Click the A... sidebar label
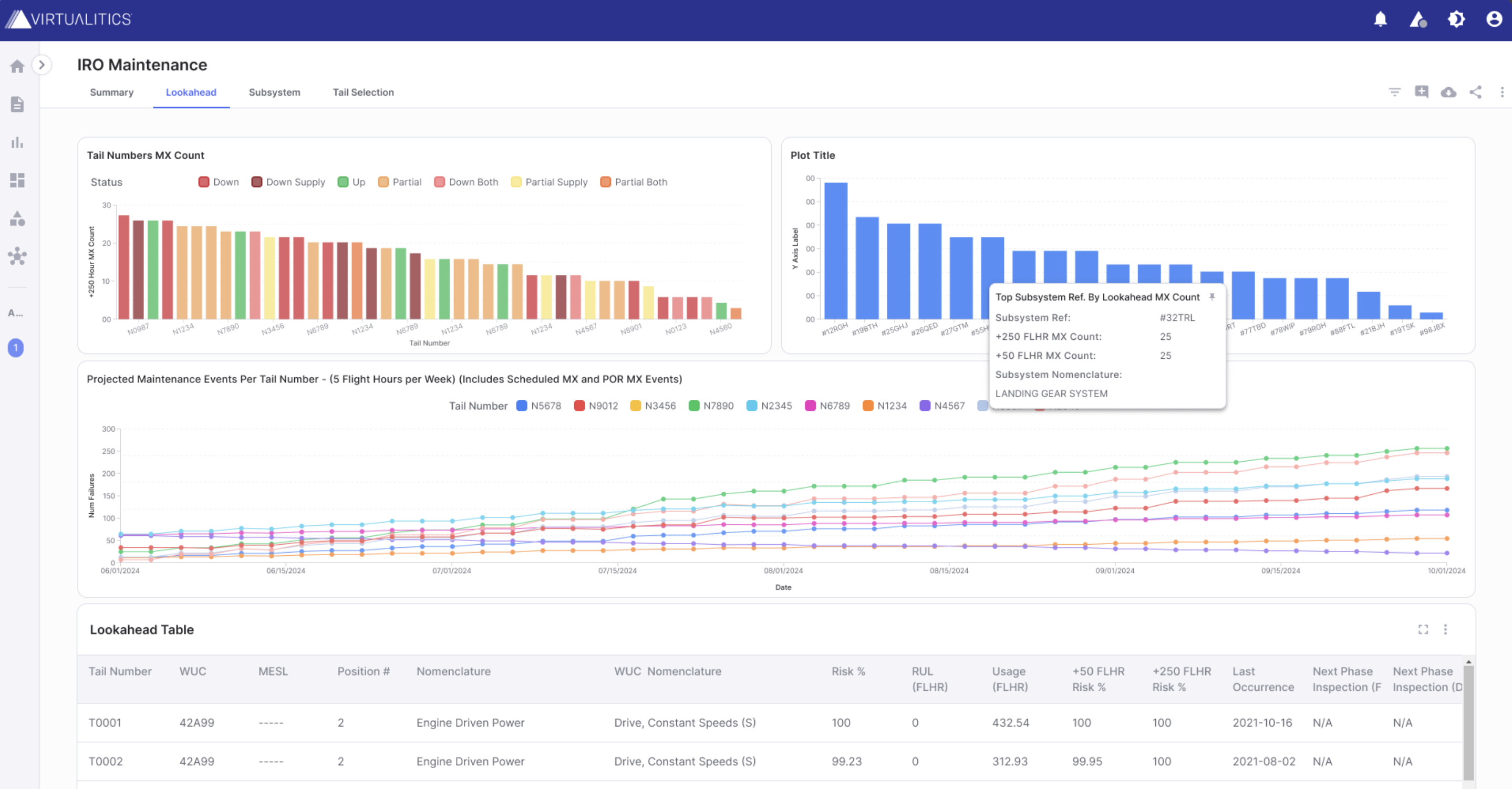1512x789 pixels. click(16, 313)
